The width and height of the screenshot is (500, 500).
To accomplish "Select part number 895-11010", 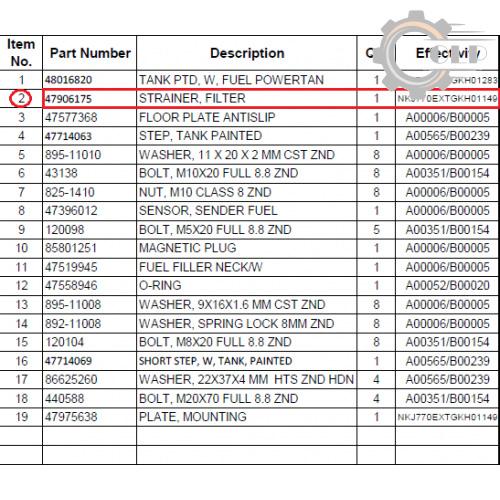I will (73, 155).
